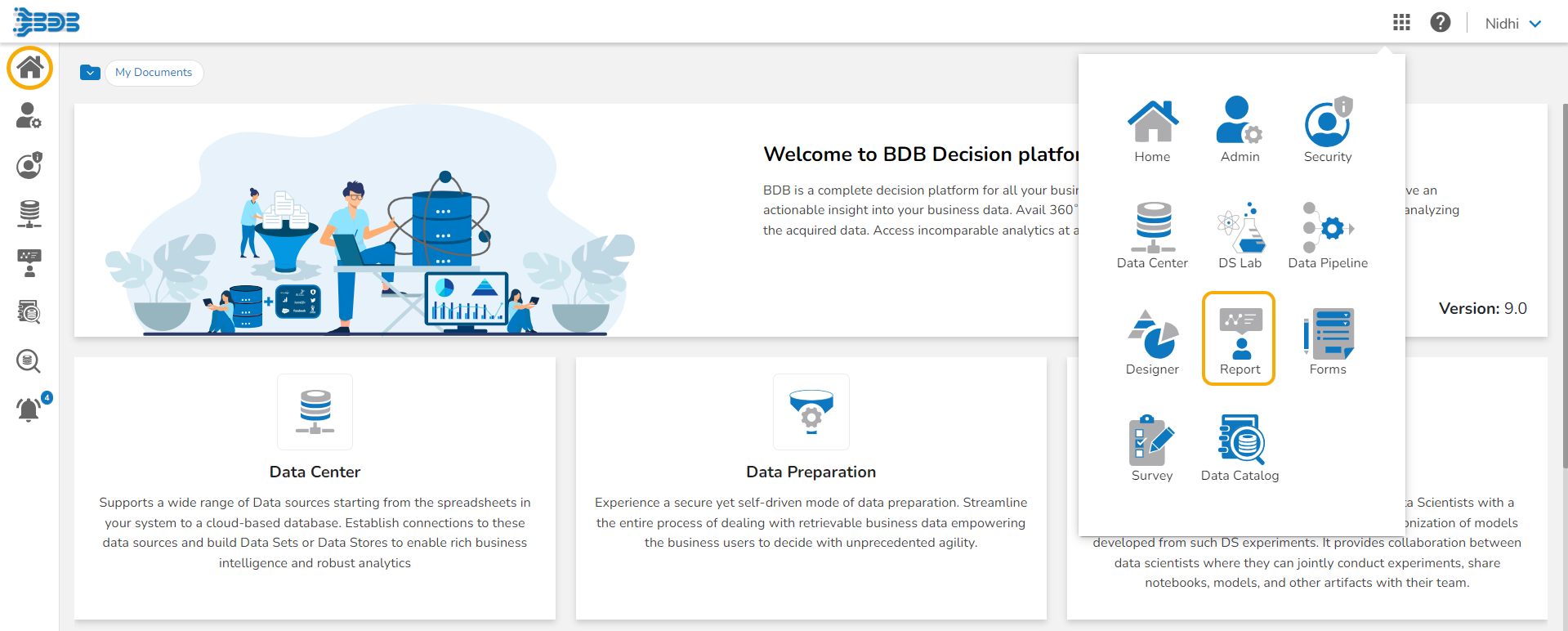1568x631 pixels.
Task: Go to Home in left sidebar
Action: click(29, 67)
